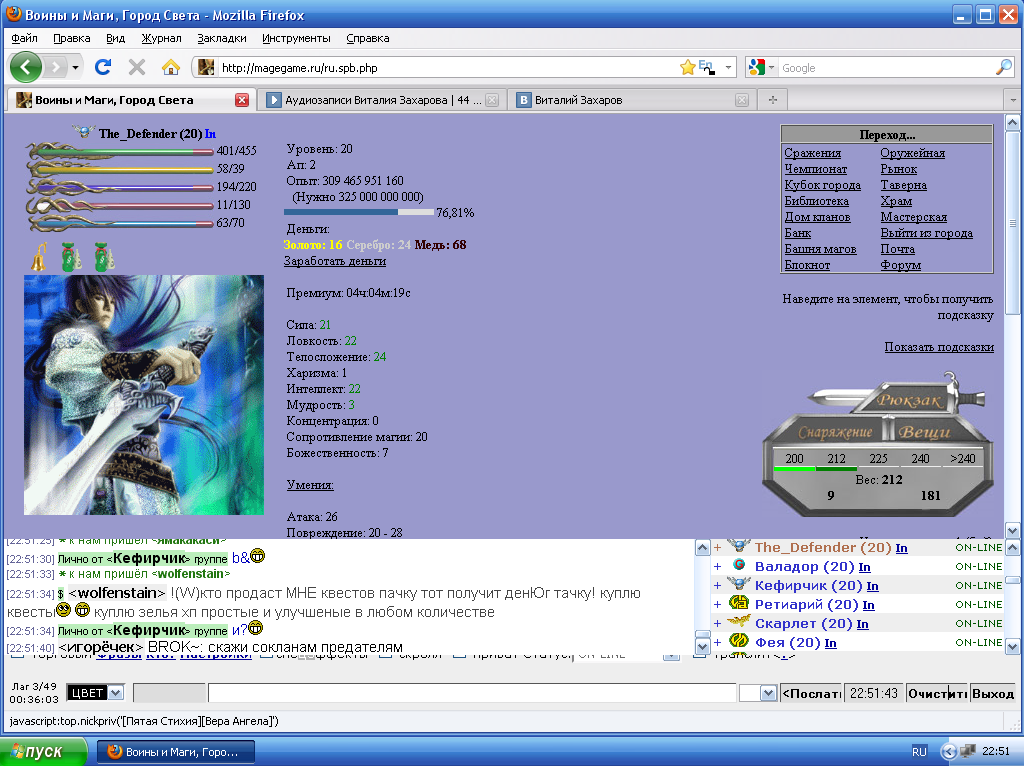This screenshot has height=768, width=1024.
Task: Click Ретиарий's yellow clan emblem
Action: coord(739,603)
